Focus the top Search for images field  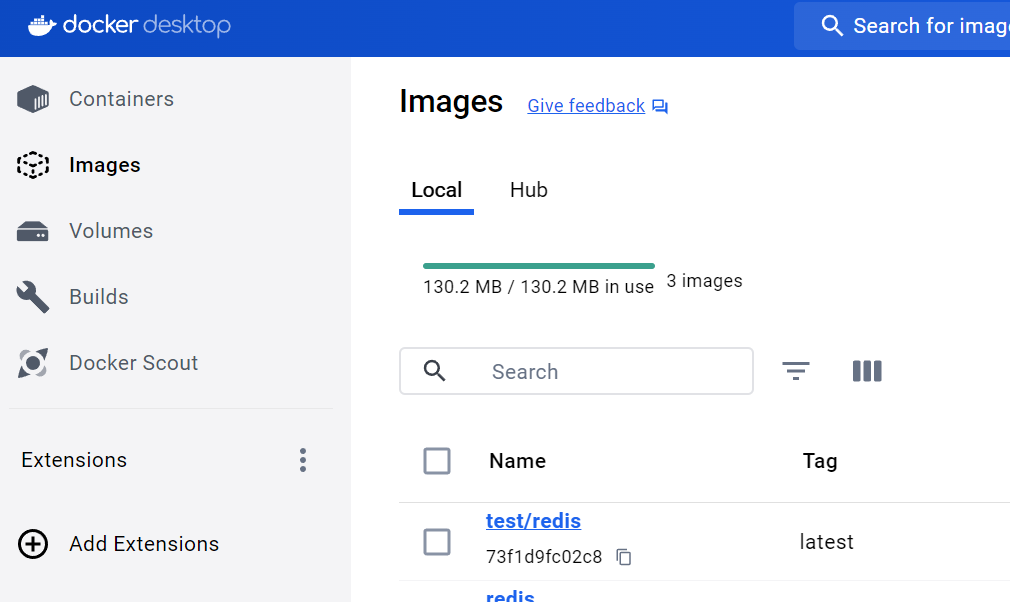coord(902,26)
